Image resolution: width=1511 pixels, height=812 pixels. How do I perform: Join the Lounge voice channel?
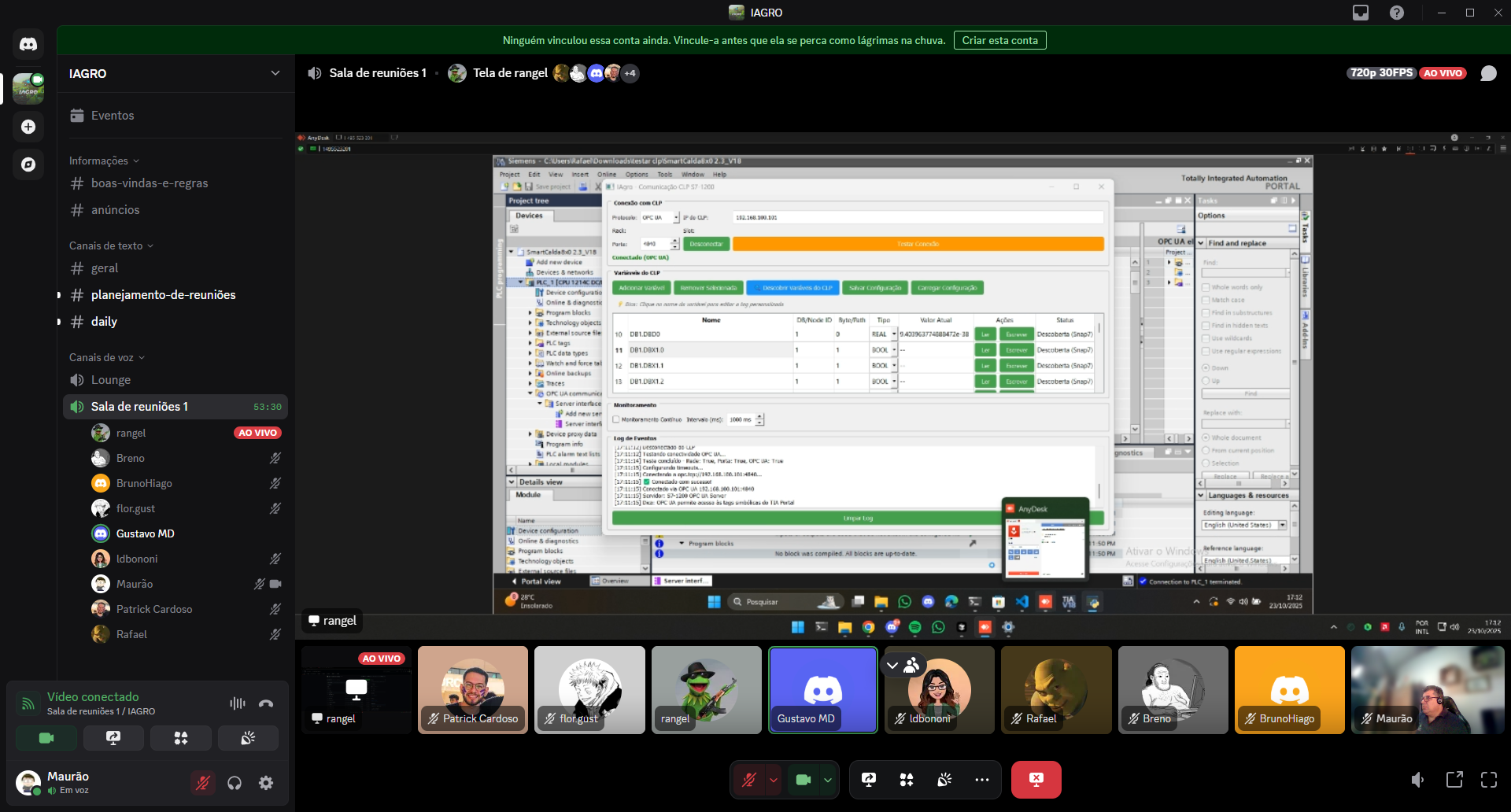(x=175, y=380)
